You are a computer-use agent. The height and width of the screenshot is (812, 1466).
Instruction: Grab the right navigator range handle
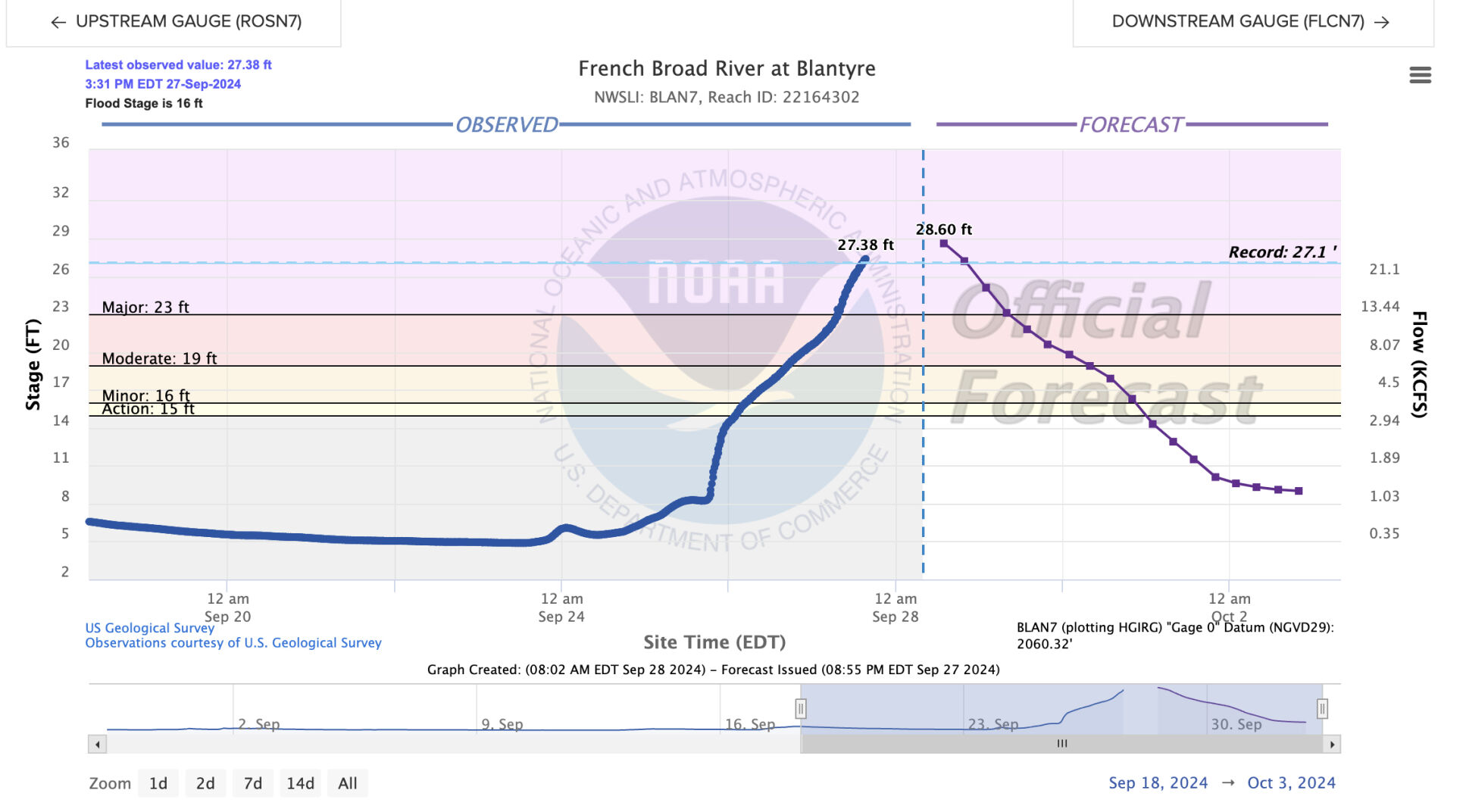(1321, 708)
